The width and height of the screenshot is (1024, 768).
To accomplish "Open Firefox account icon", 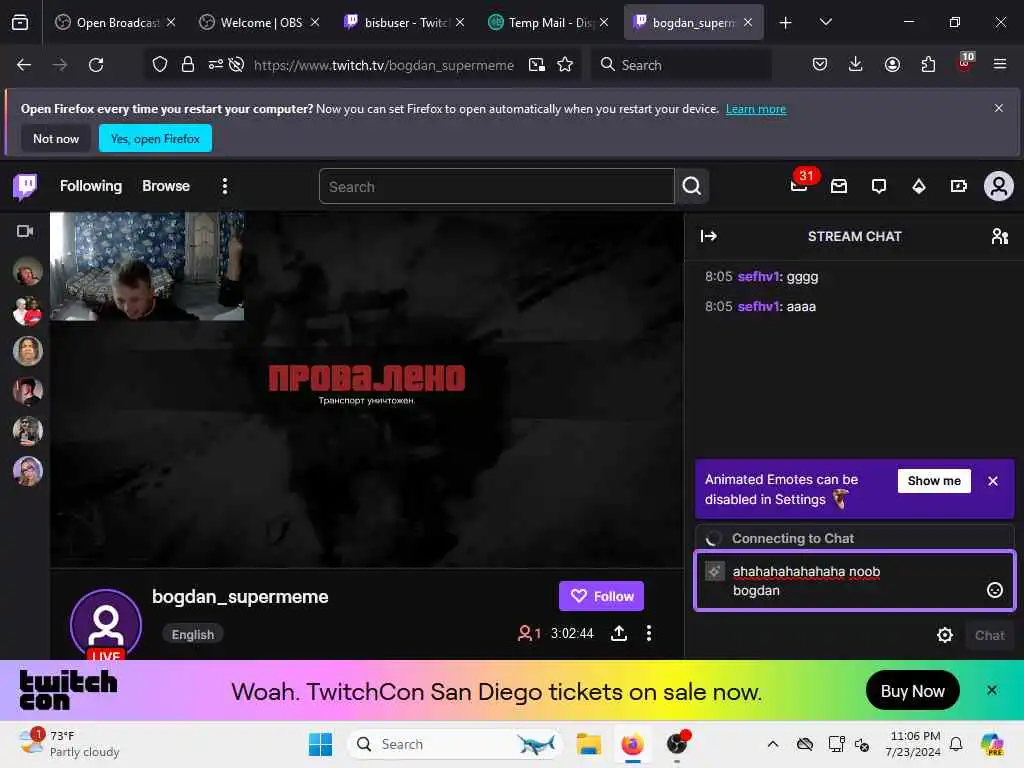I will 892,64.
